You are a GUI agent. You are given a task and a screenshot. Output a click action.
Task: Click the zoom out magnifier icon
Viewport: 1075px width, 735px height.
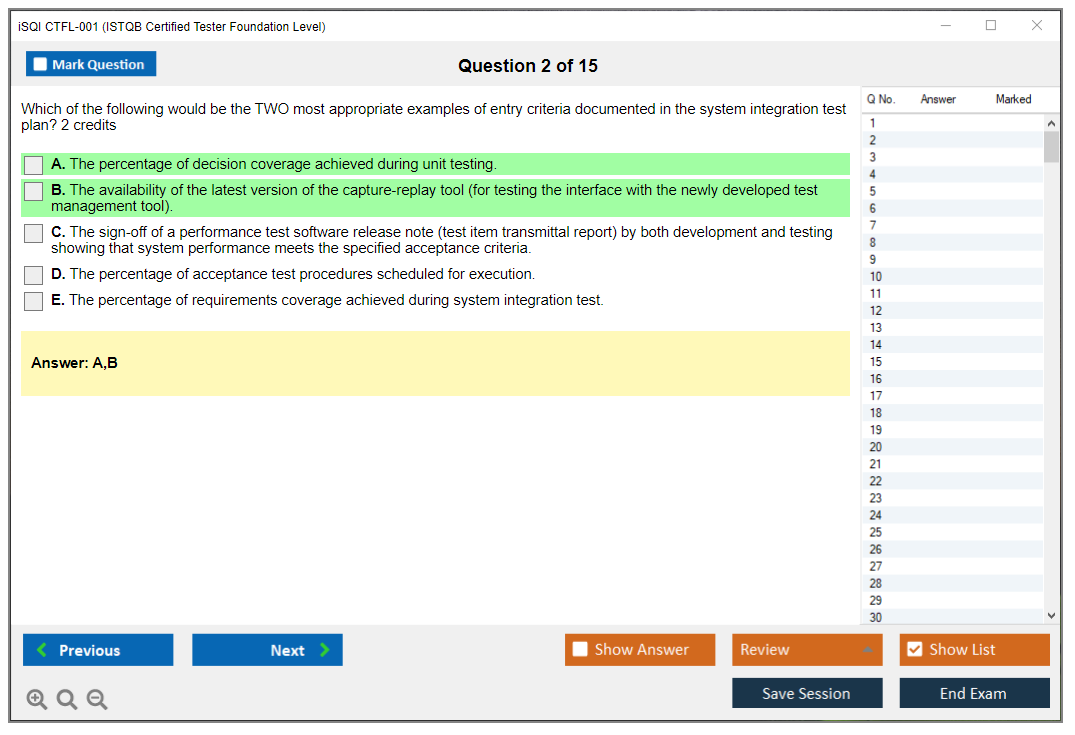pos(97,700)
